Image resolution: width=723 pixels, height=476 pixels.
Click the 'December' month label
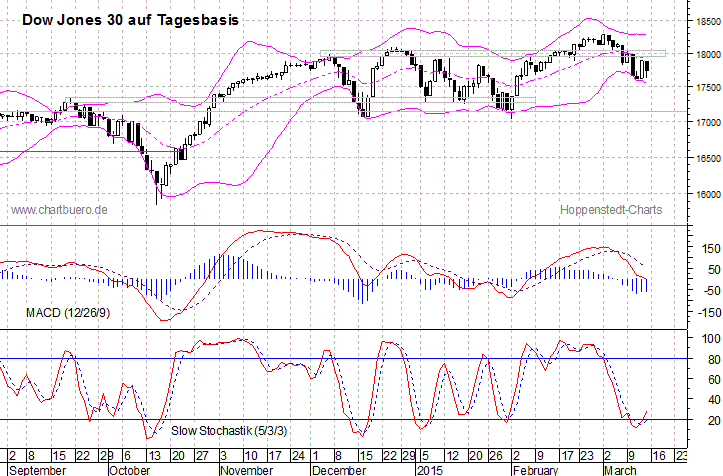click(x=339, y=470)
